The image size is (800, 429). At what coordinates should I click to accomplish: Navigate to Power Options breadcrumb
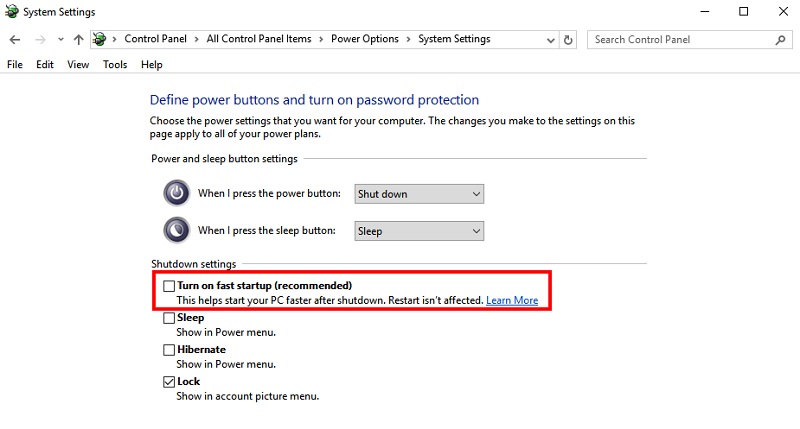(x=365, y=39)
